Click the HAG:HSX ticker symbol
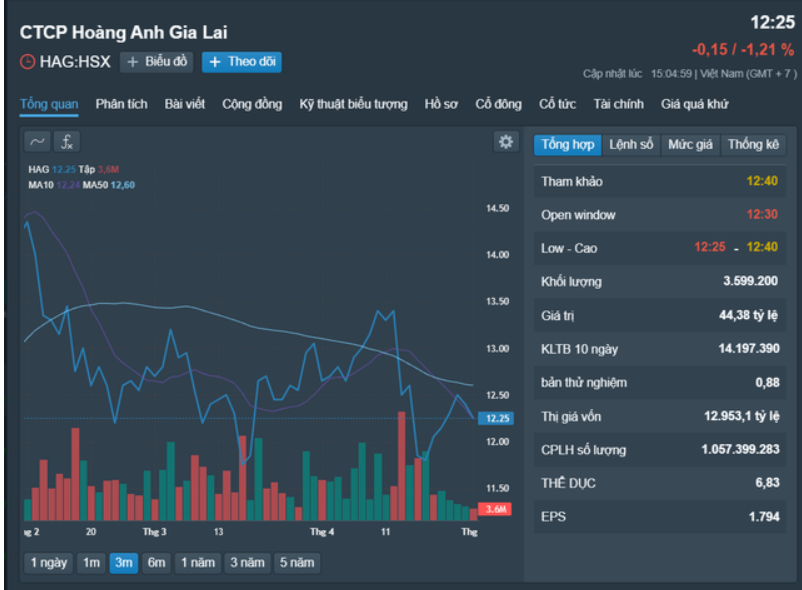 click(75, 62)
